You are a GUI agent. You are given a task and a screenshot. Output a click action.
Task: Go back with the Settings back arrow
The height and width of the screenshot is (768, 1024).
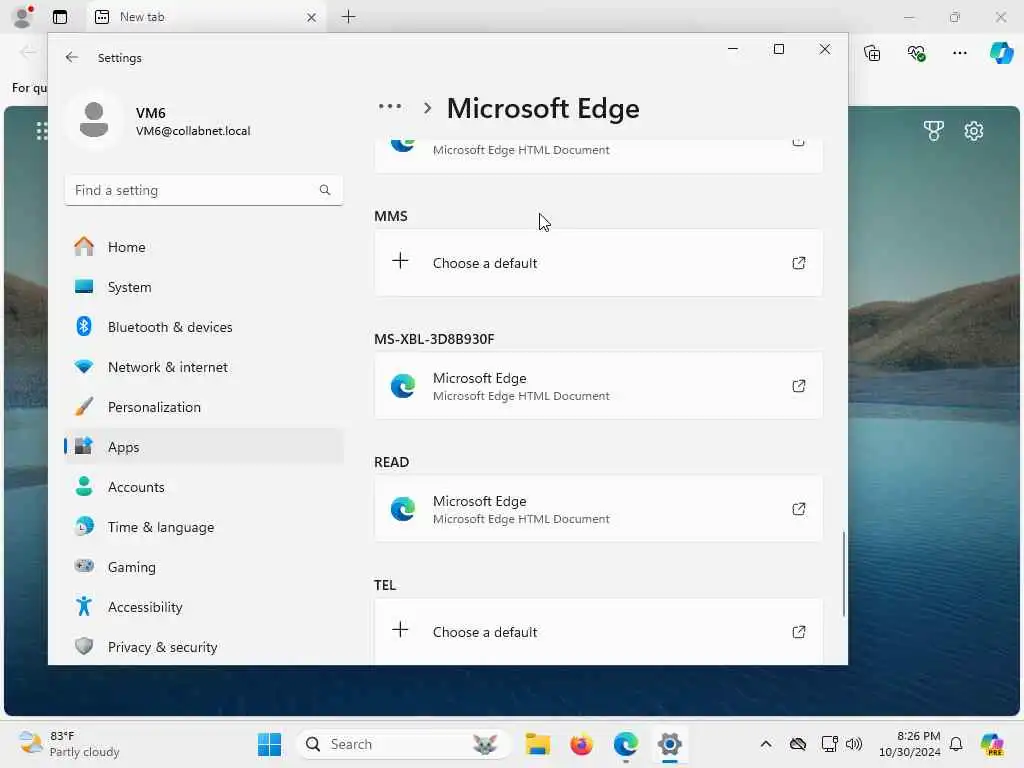click(72, 57)
